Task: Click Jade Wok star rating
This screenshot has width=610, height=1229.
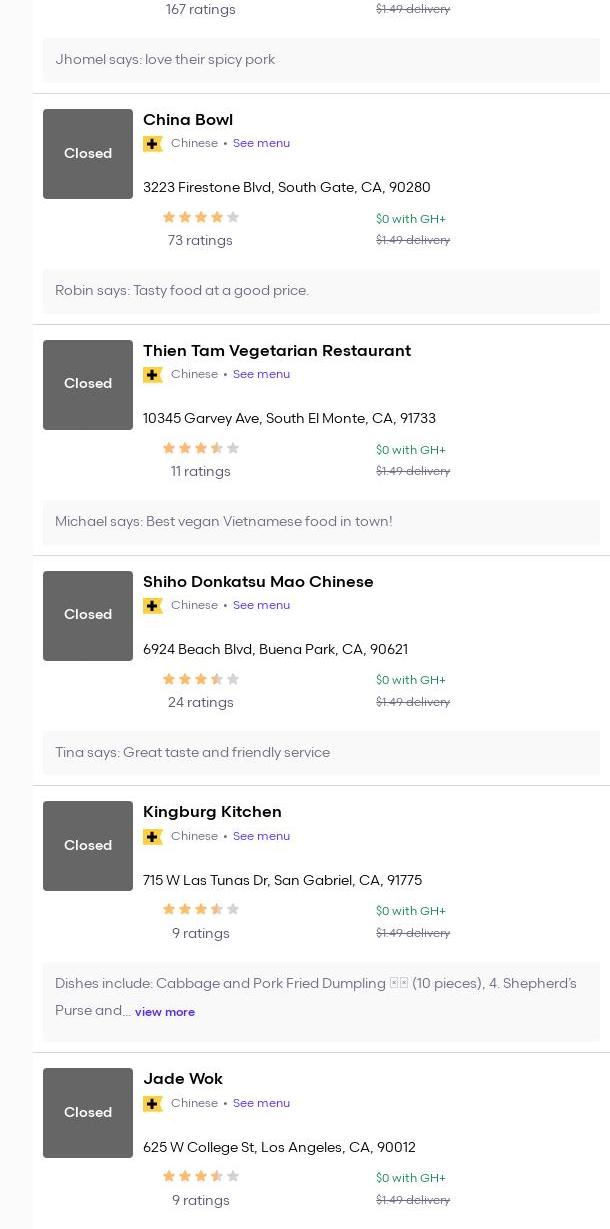Action: [200, 1176]
